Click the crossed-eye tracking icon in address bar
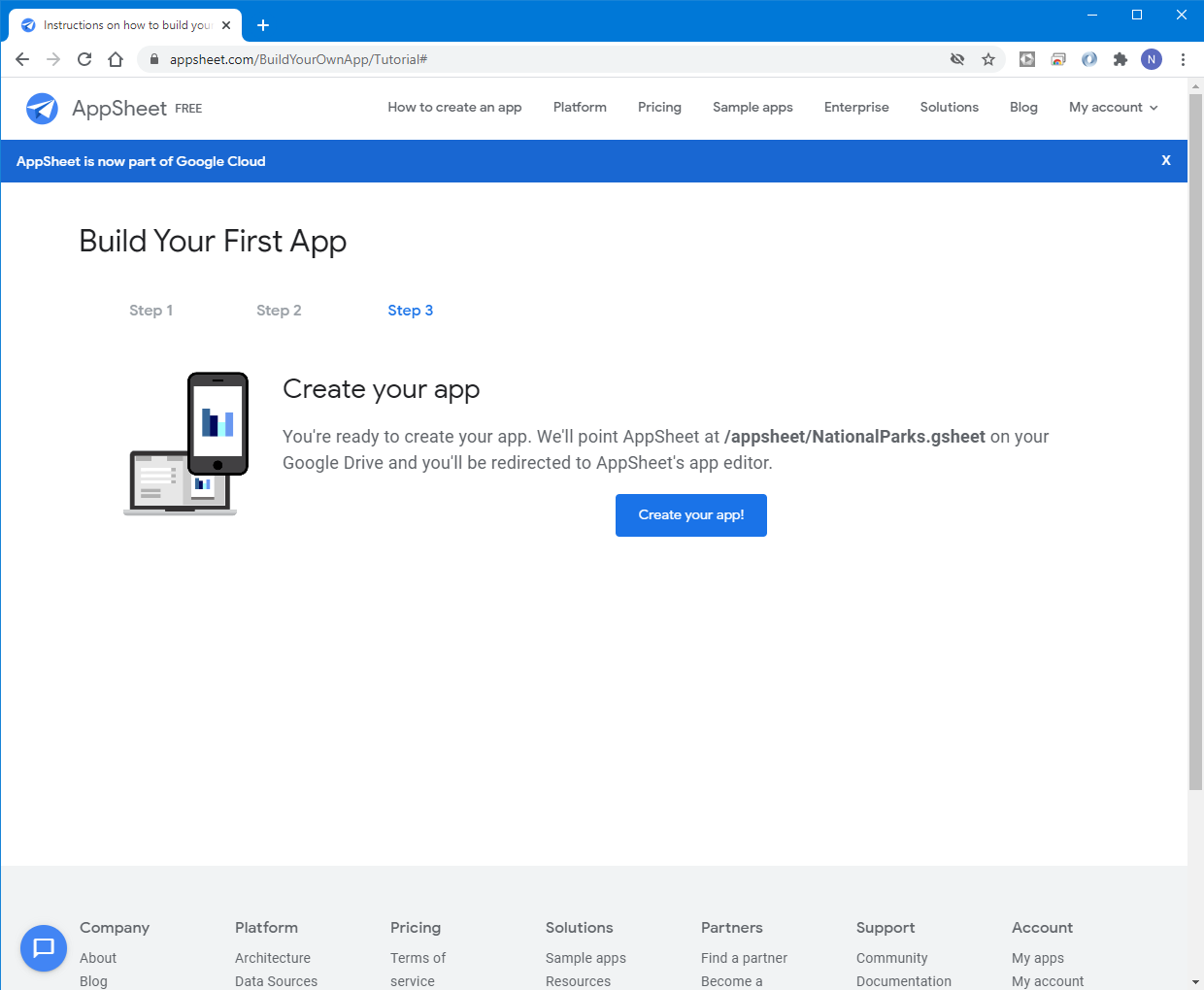Screen dimensions: 1204x990 957,59
